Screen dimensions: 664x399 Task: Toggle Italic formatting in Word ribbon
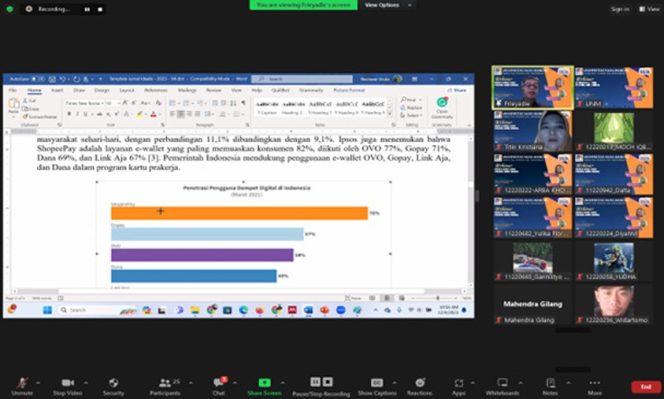tap(77, 114)
